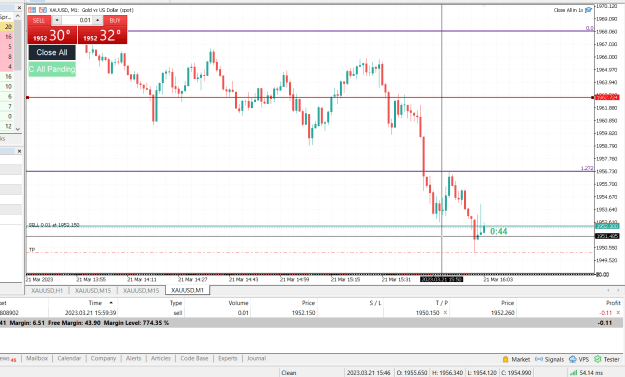Click the dark Close All button
625x377 pixels.
pos(52,52)
